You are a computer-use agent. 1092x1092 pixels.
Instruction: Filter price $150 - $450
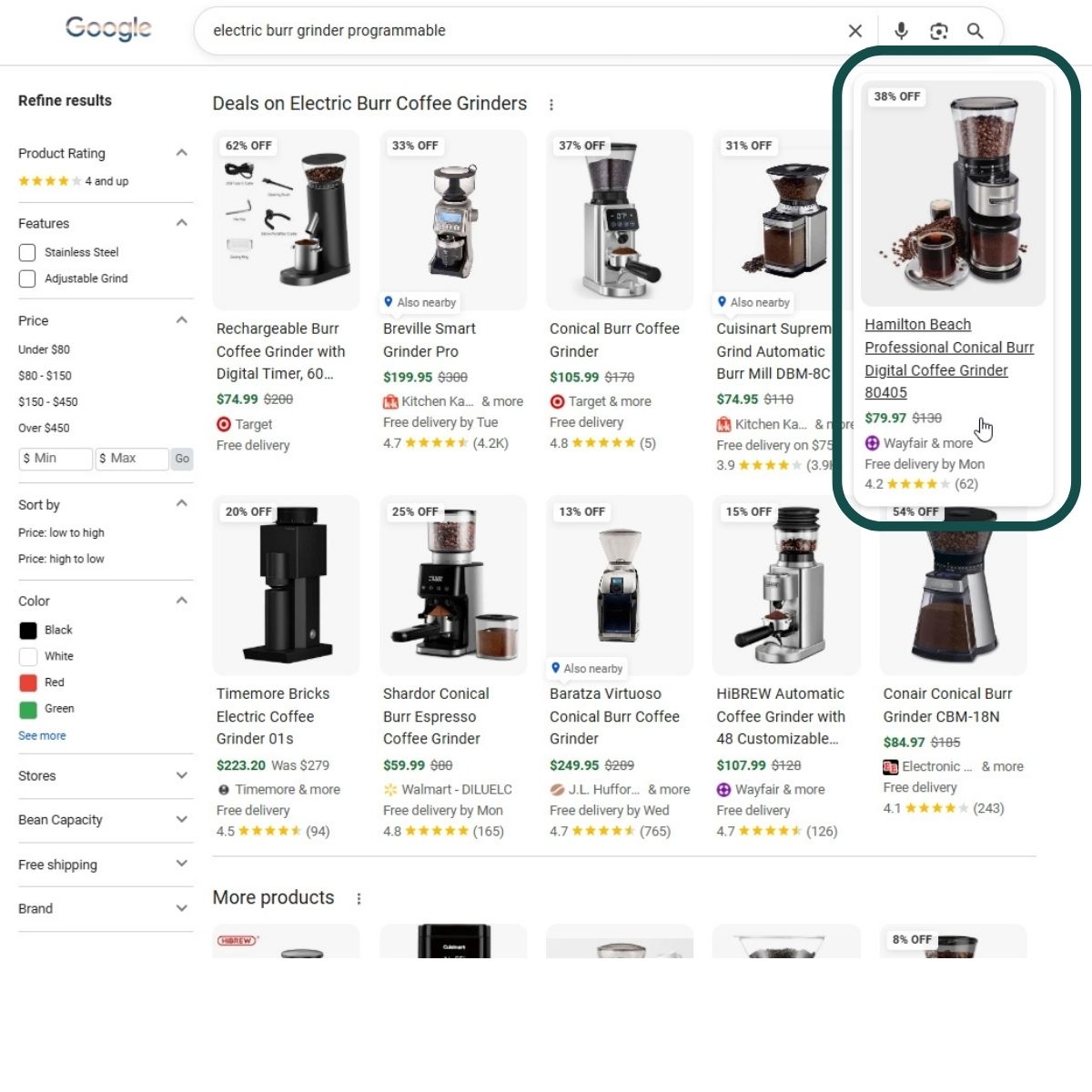[x=48, y=401]
